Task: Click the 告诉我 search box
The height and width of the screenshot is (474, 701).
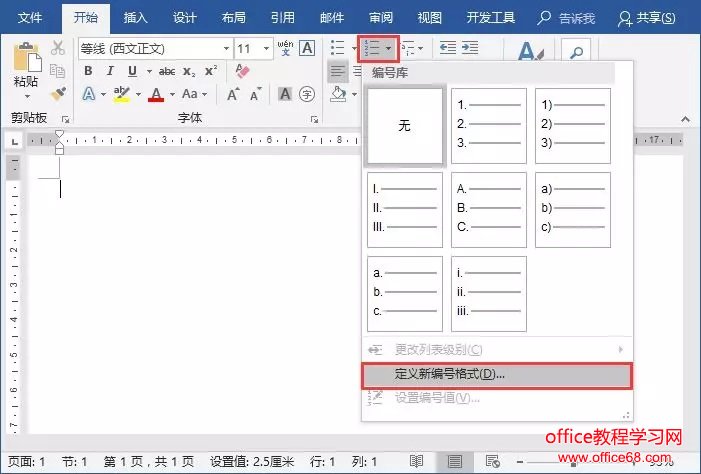Action: click(x=566, y=18)
